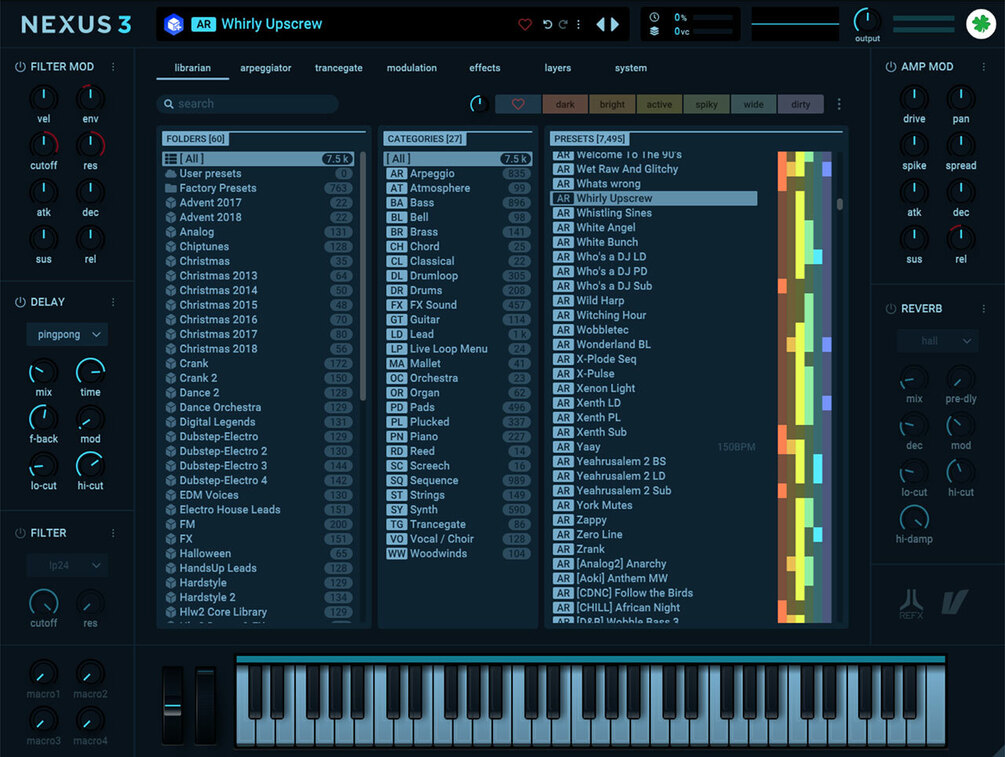Select the Bass category
Viewport: 1005px width, 757px height.
click(x=458, y=203)
